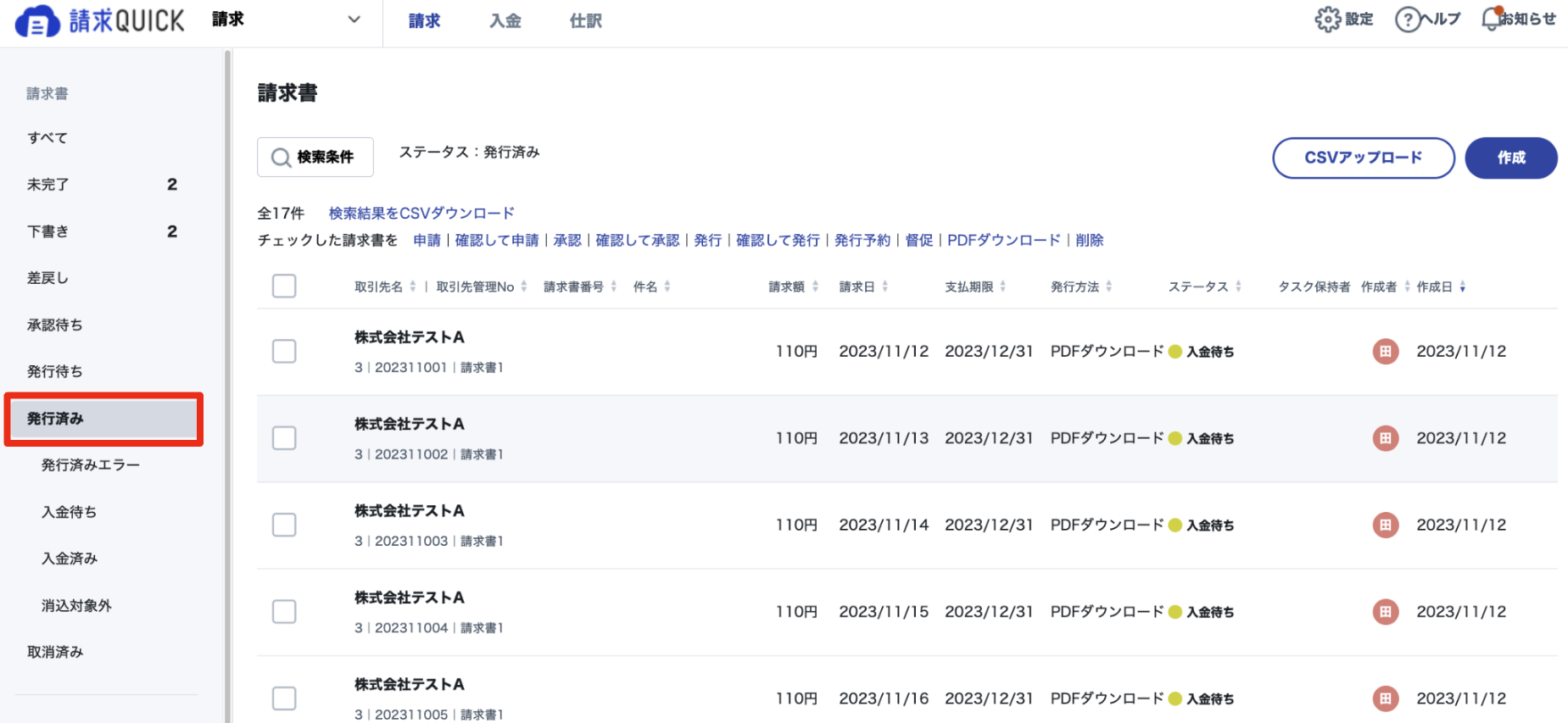Sort by 請求額 column
Screen dimensions: 1568x723
click(x=816, y=286)
